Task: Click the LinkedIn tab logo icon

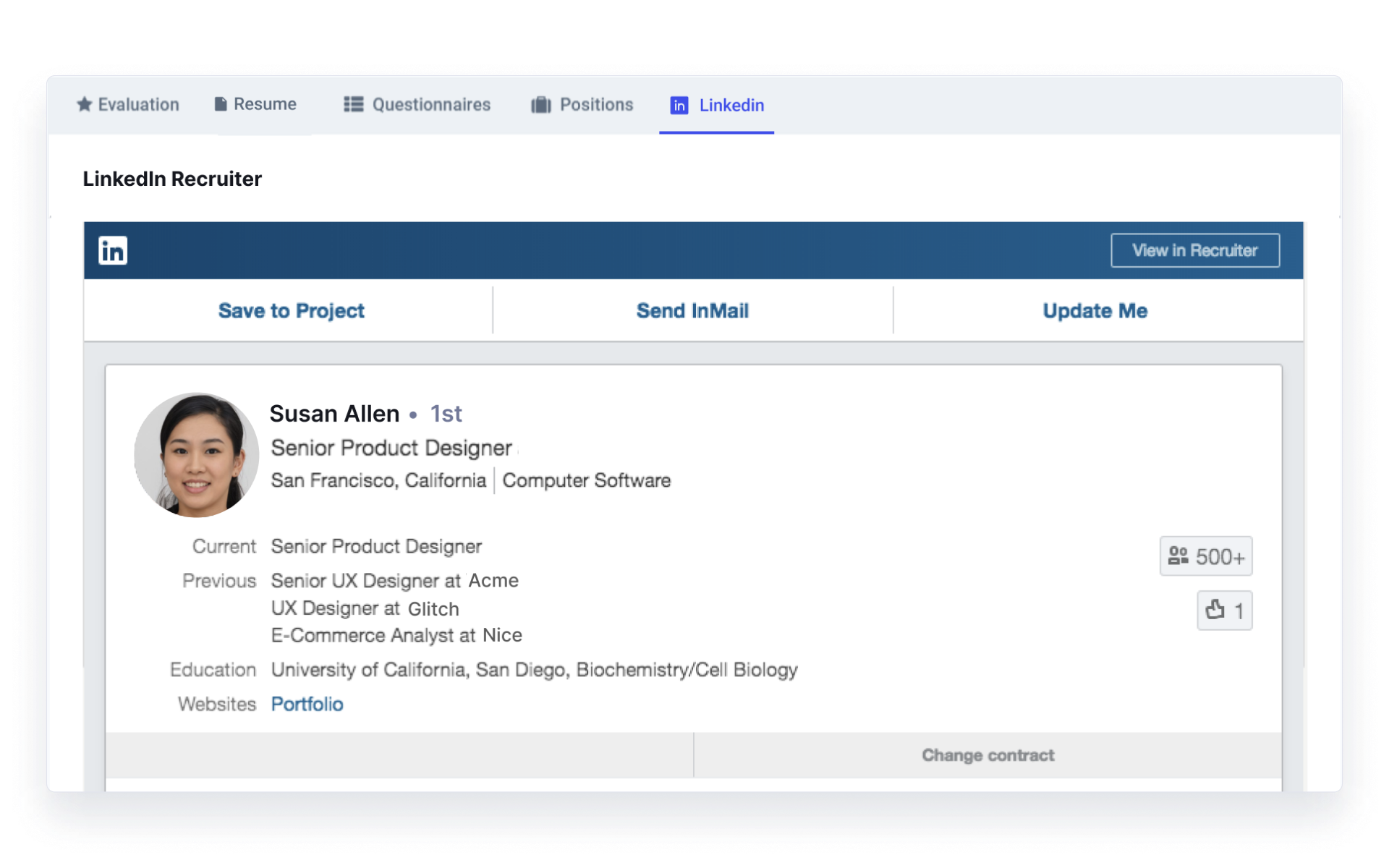Action: pos(679,106)
